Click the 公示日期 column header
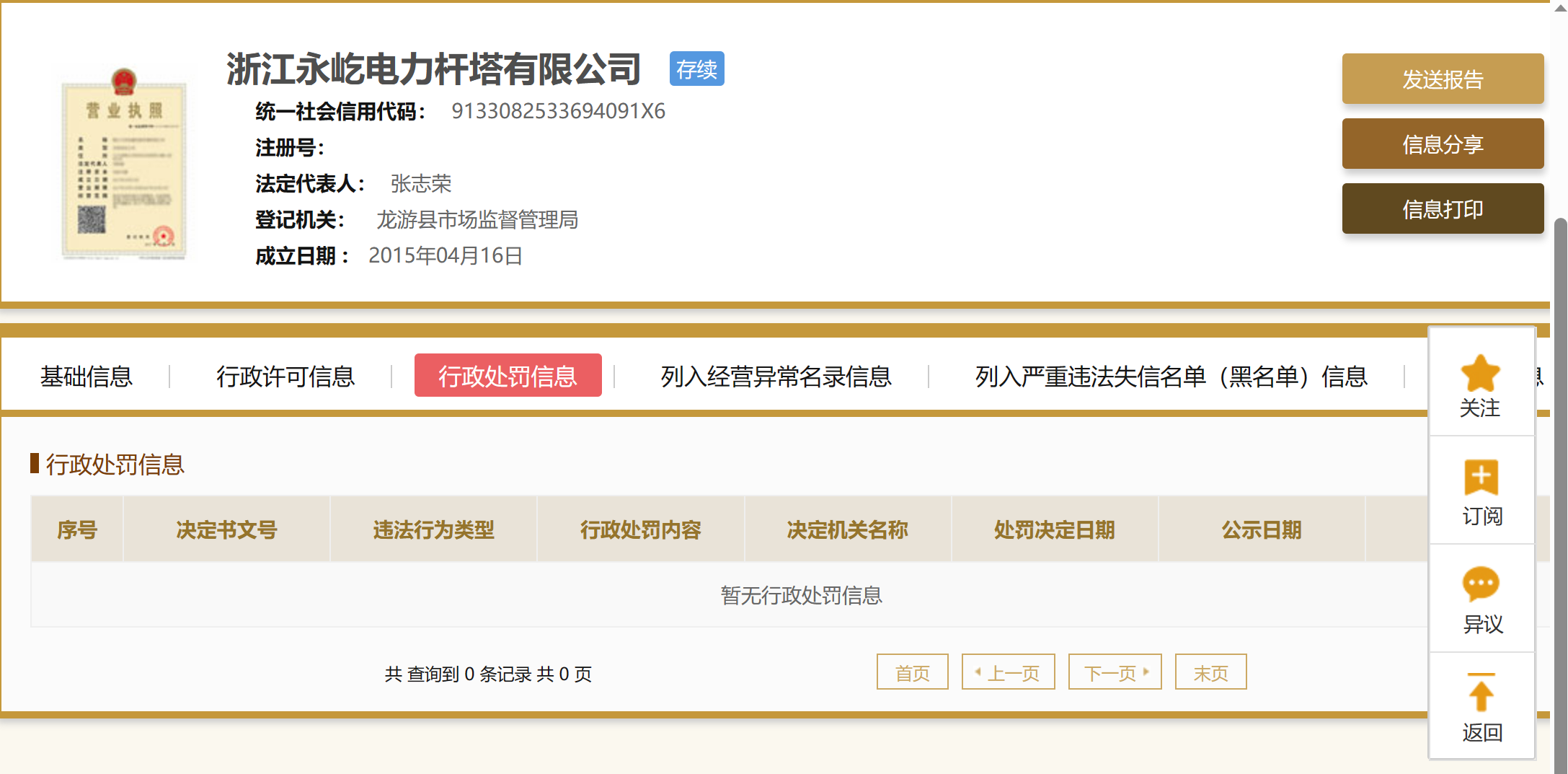 point(1262,529)
